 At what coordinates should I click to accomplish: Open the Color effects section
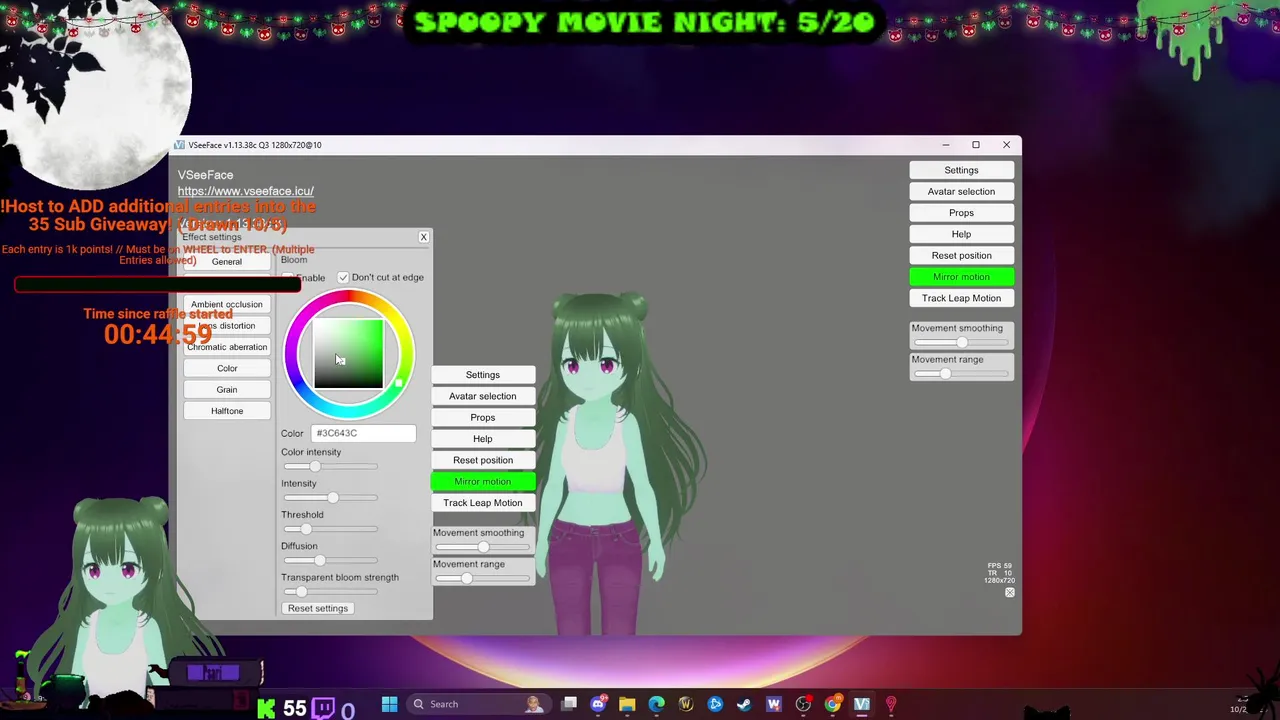[x=227, y=368]
